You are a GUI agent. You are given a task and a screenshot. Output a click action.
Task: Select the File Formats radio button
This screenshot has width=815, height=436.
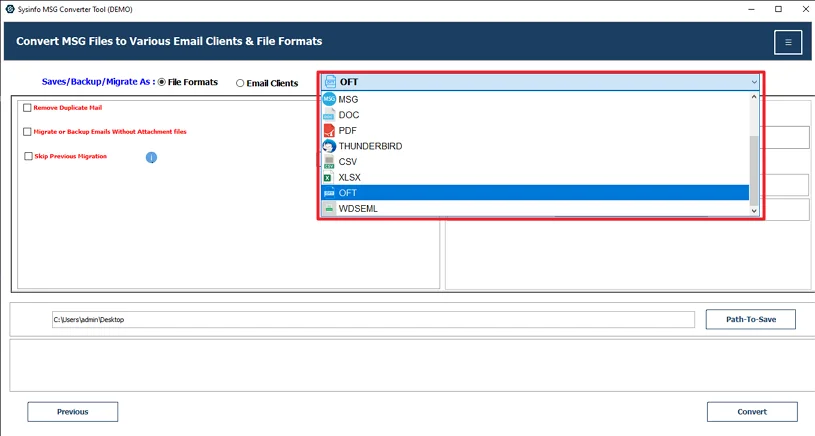[x=162, y=82]
